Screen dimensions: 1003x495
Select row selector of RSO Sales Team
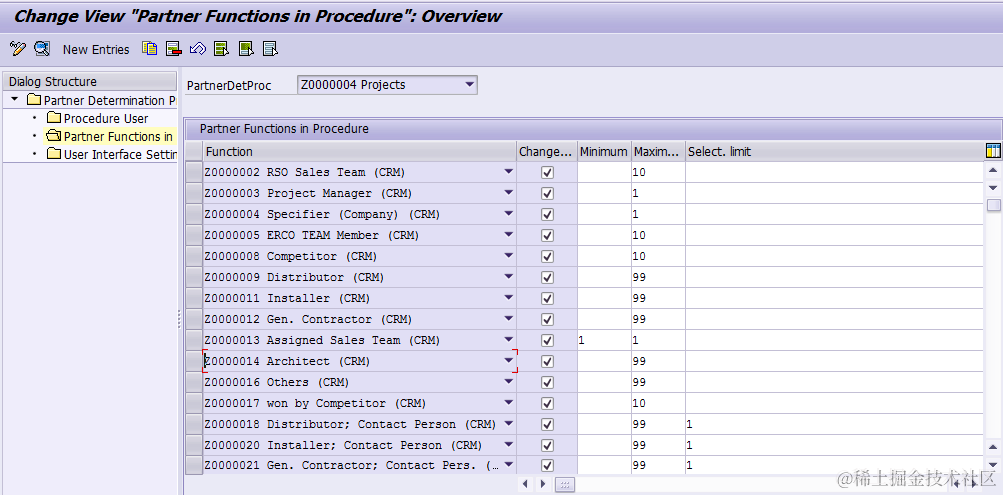point(194,172)
